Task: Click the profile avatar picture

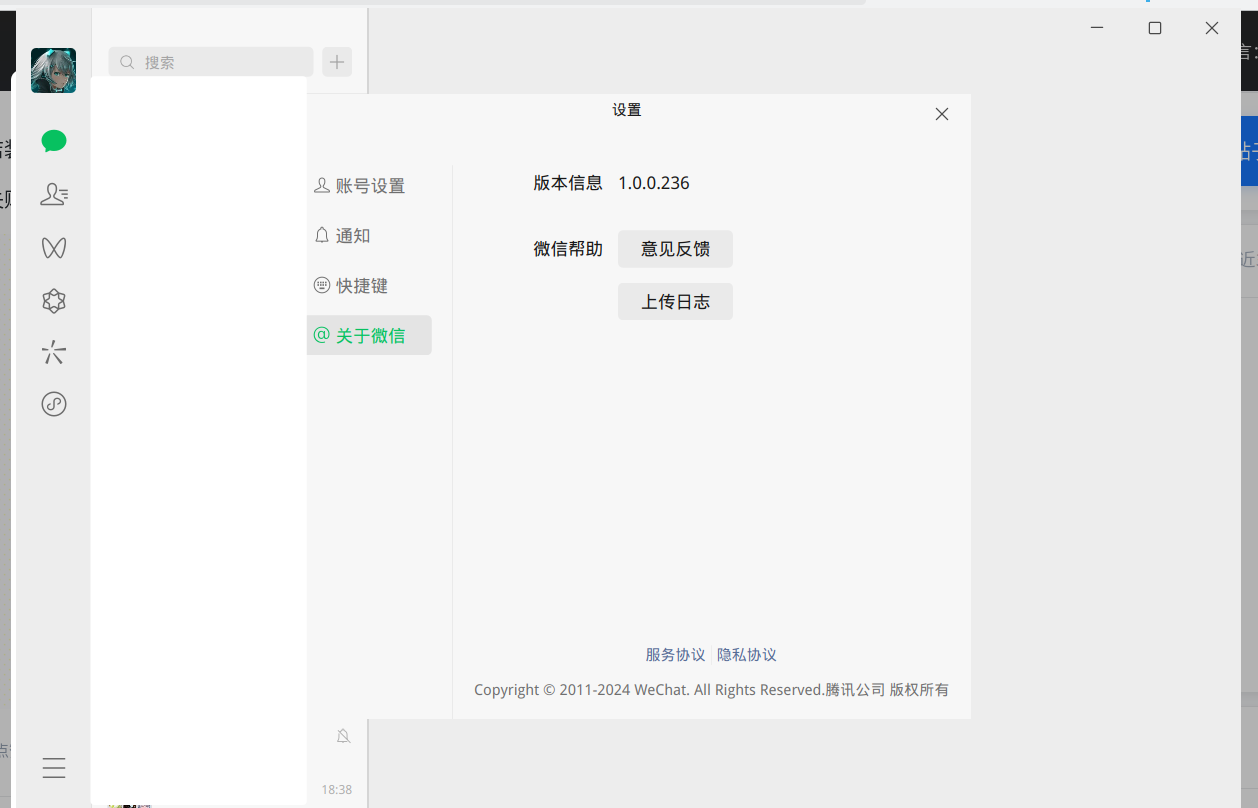Action: [x=53, y=70]
